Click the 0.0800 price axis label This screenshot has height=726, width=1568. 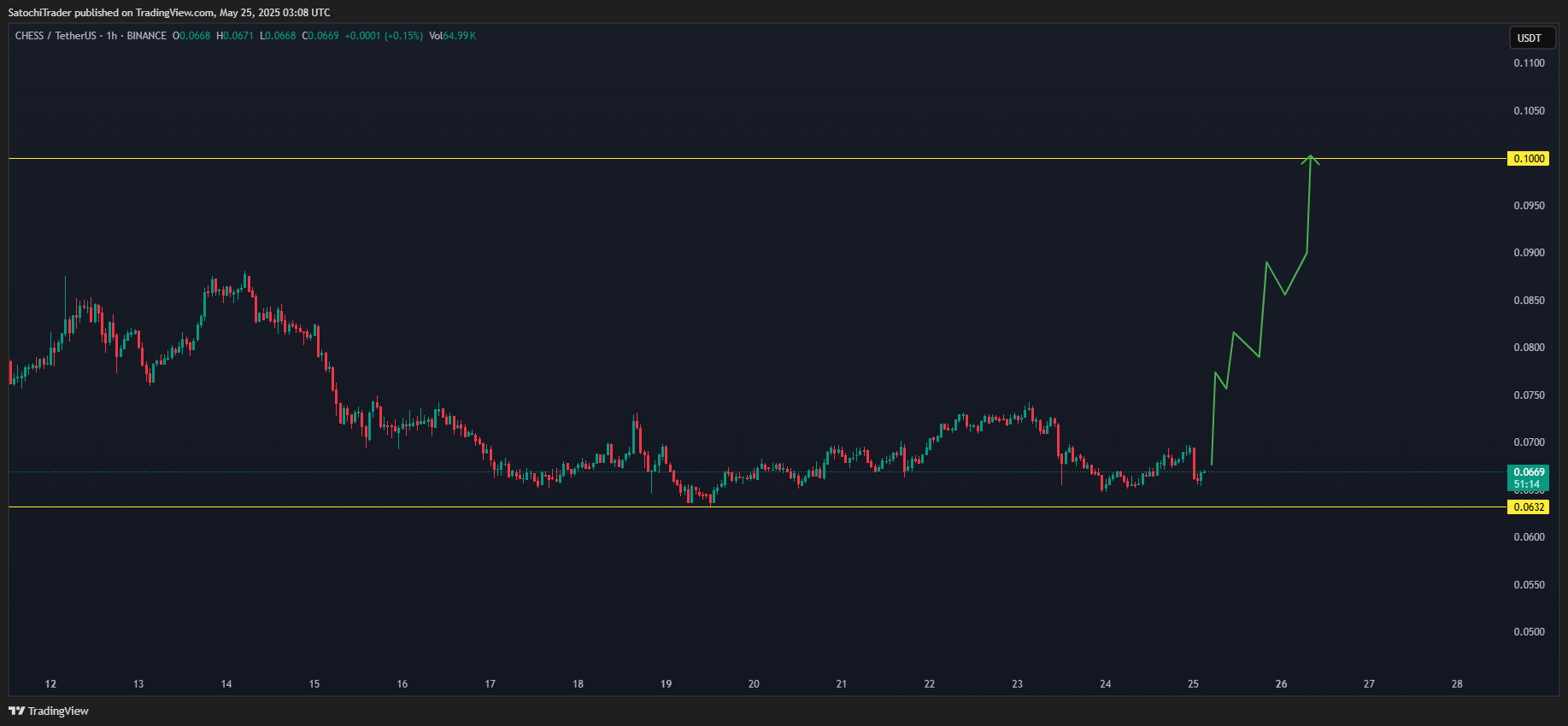[x=1529, y=348]
